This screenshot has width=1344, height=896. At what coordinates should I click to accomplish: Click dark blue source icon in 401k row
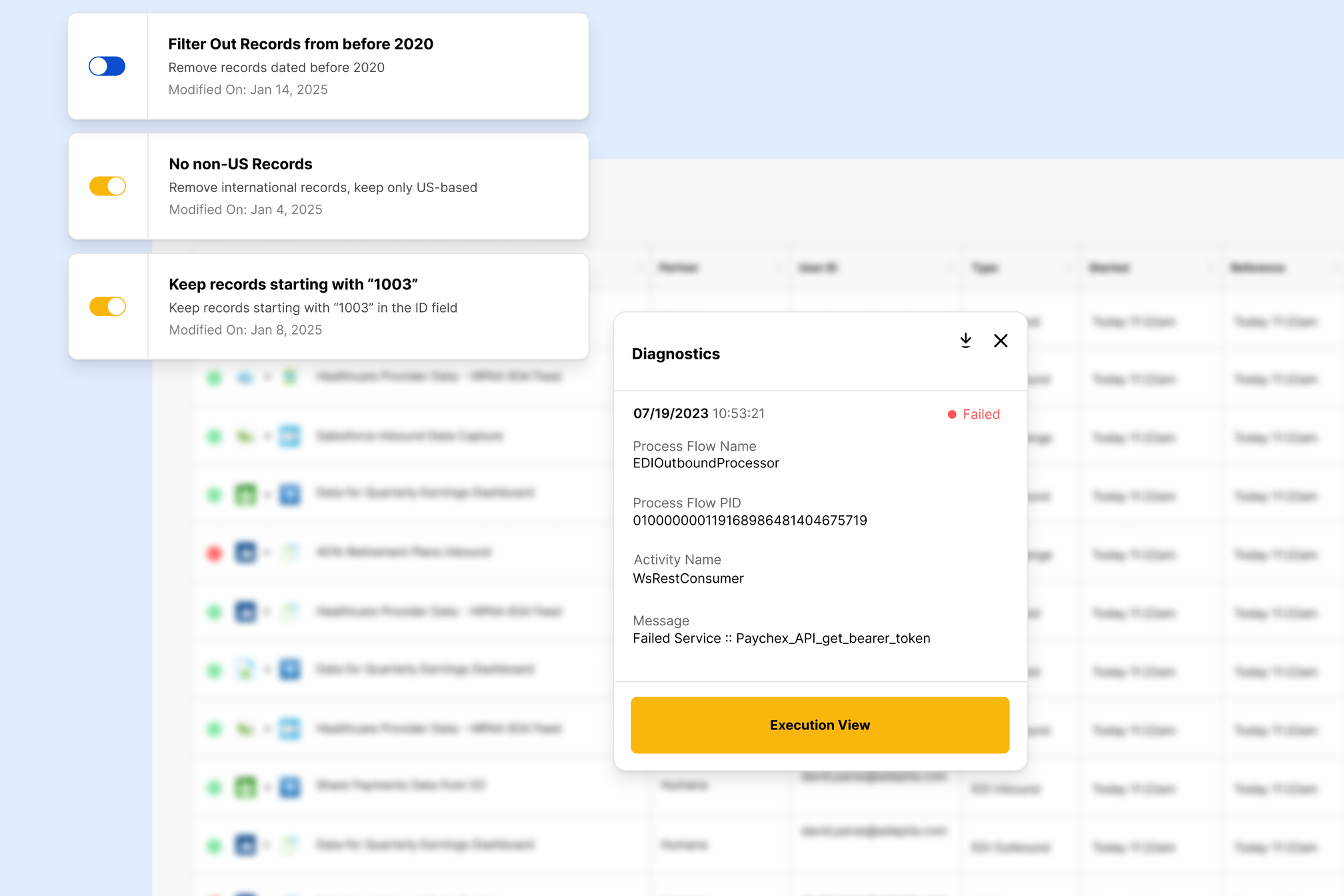pyautogui.click(x=245, y=553)
